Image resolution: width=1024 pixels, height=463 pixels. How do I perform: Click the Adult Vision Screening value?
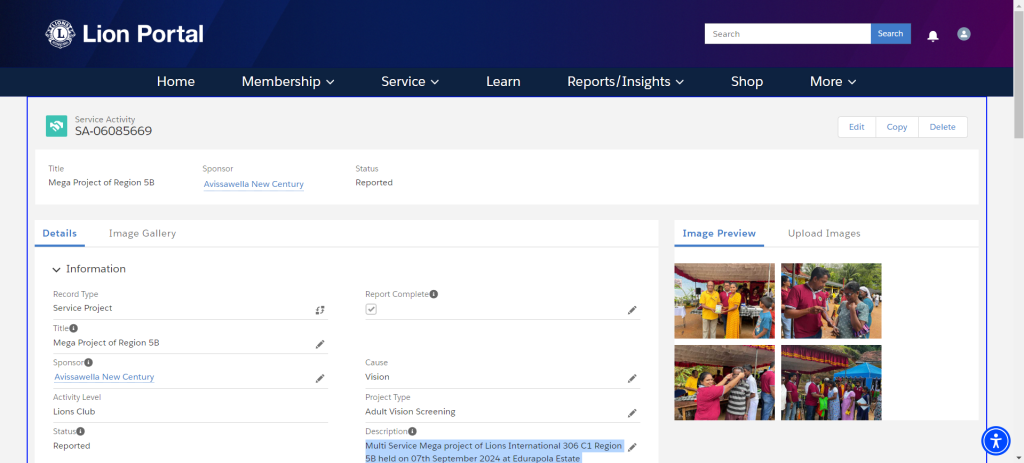coord(410,412)
